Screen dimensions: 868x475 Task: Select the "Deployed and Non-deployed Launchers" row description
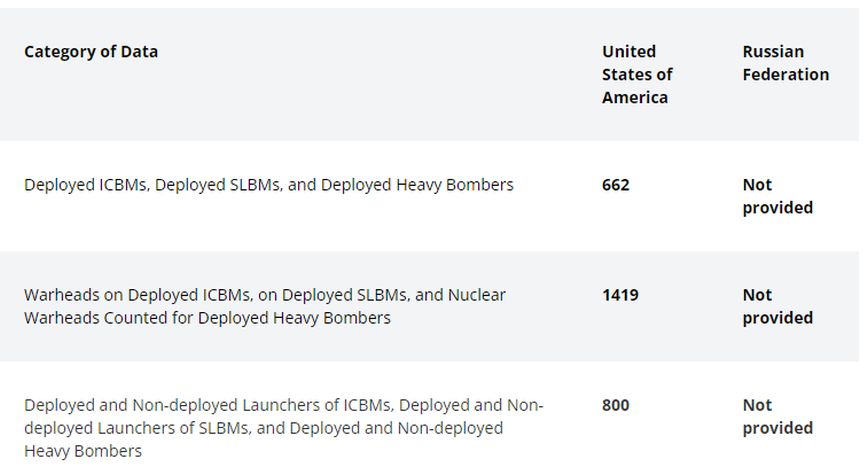click(x=283, y=428)
